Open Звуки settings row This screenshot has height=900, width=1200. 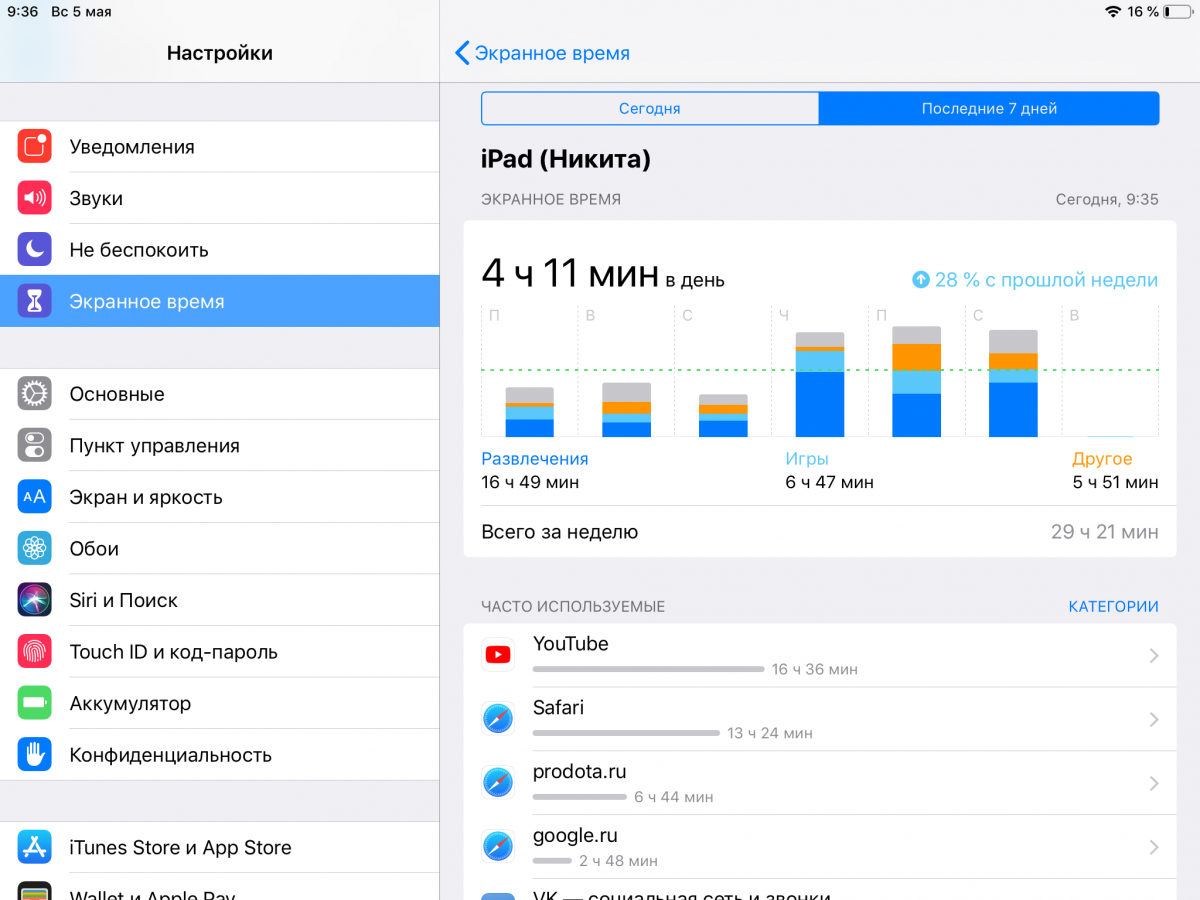click(x=220, y=198)
